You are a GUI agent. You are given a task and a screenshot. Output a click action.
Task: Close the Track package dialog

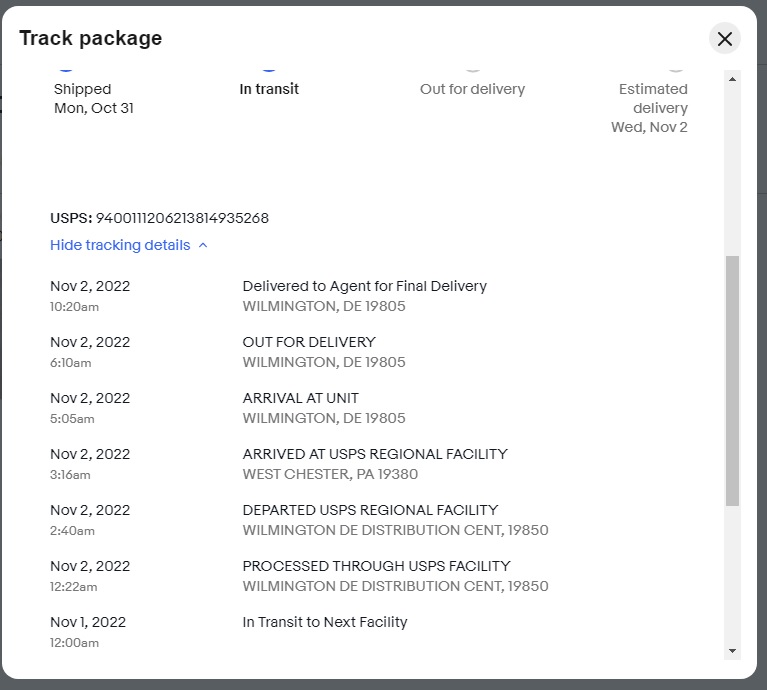pyautogui.click(x=725, y=39)
